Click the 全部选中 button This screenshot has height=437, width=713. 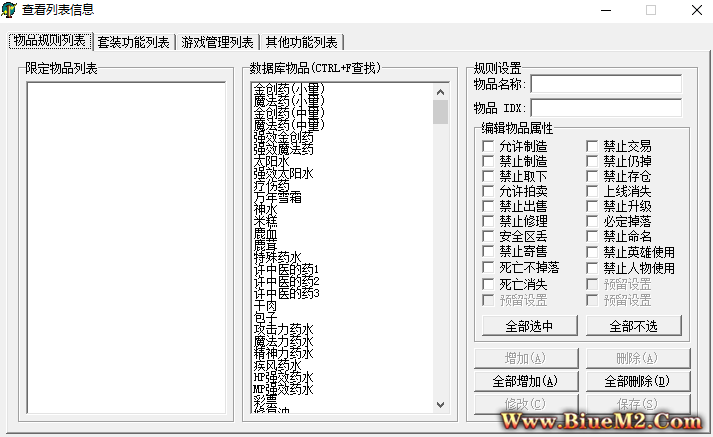click(x=530, y=326)
